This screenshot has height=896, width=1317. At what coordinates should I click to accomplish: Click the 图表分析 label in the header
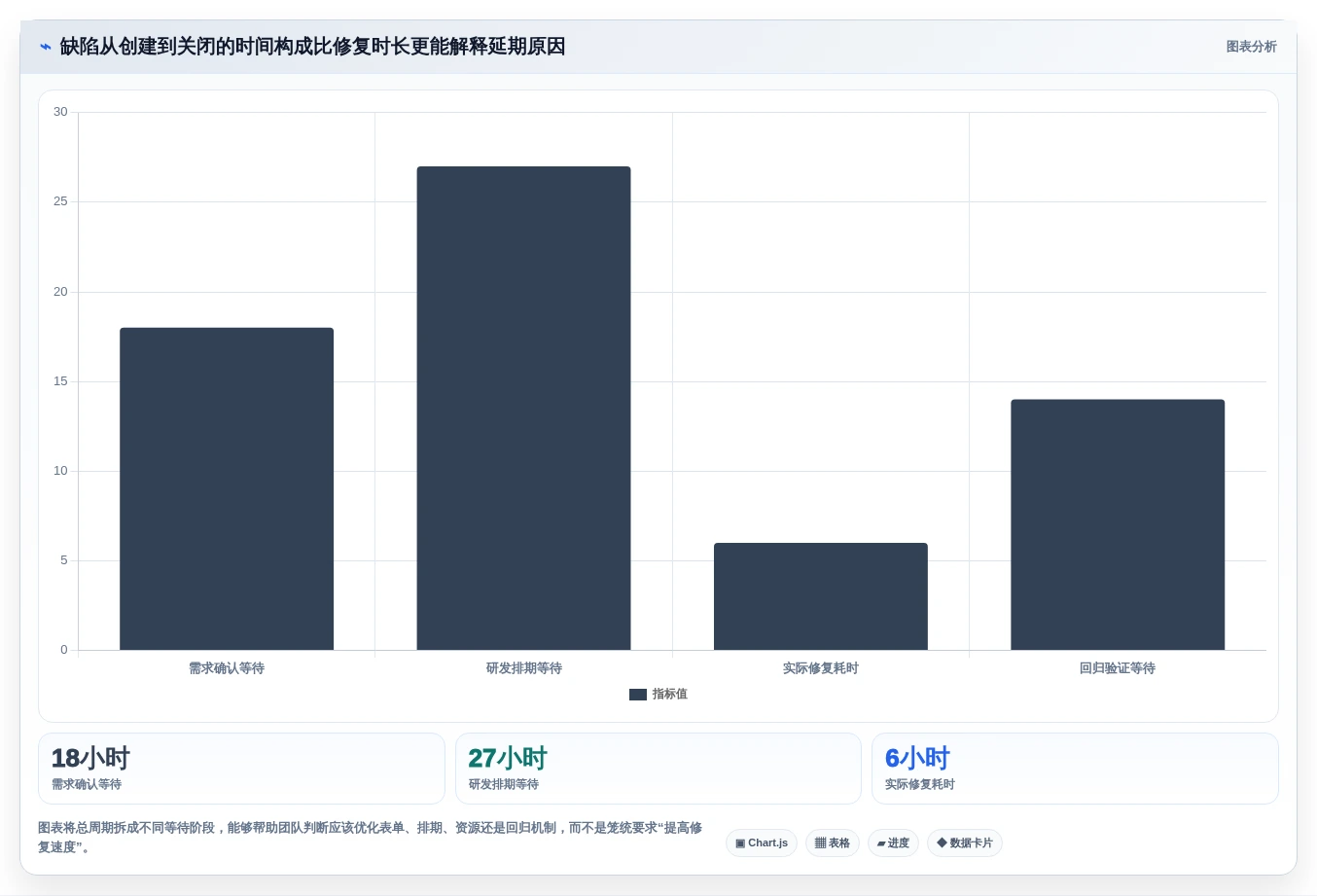coord(1251,47)
